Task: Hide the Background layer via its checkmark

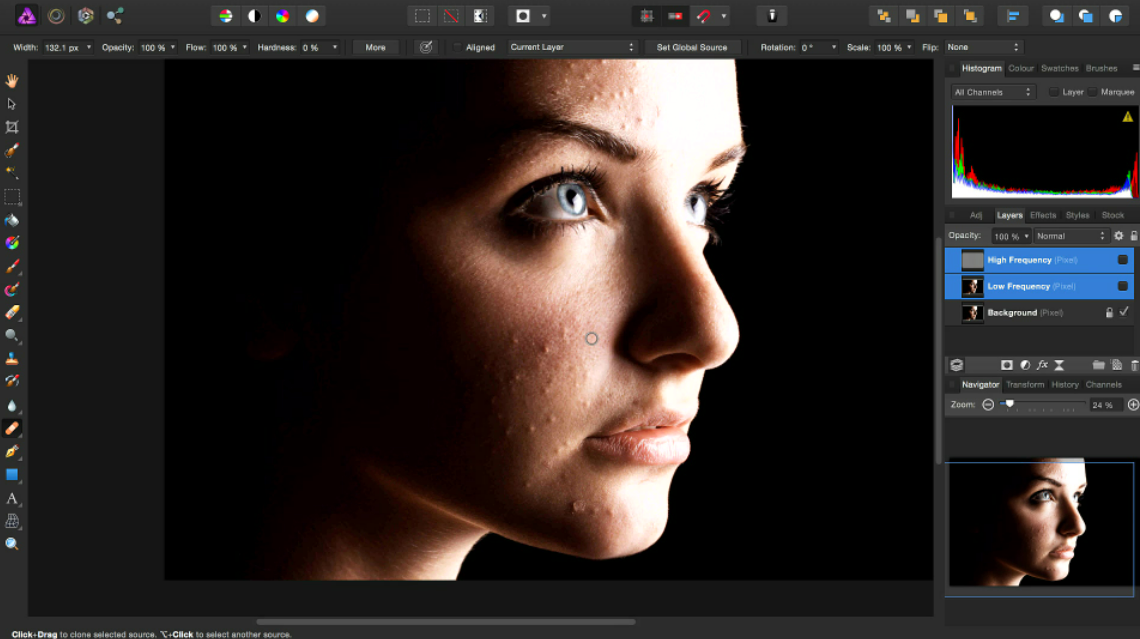Action: pos(1124,312)
